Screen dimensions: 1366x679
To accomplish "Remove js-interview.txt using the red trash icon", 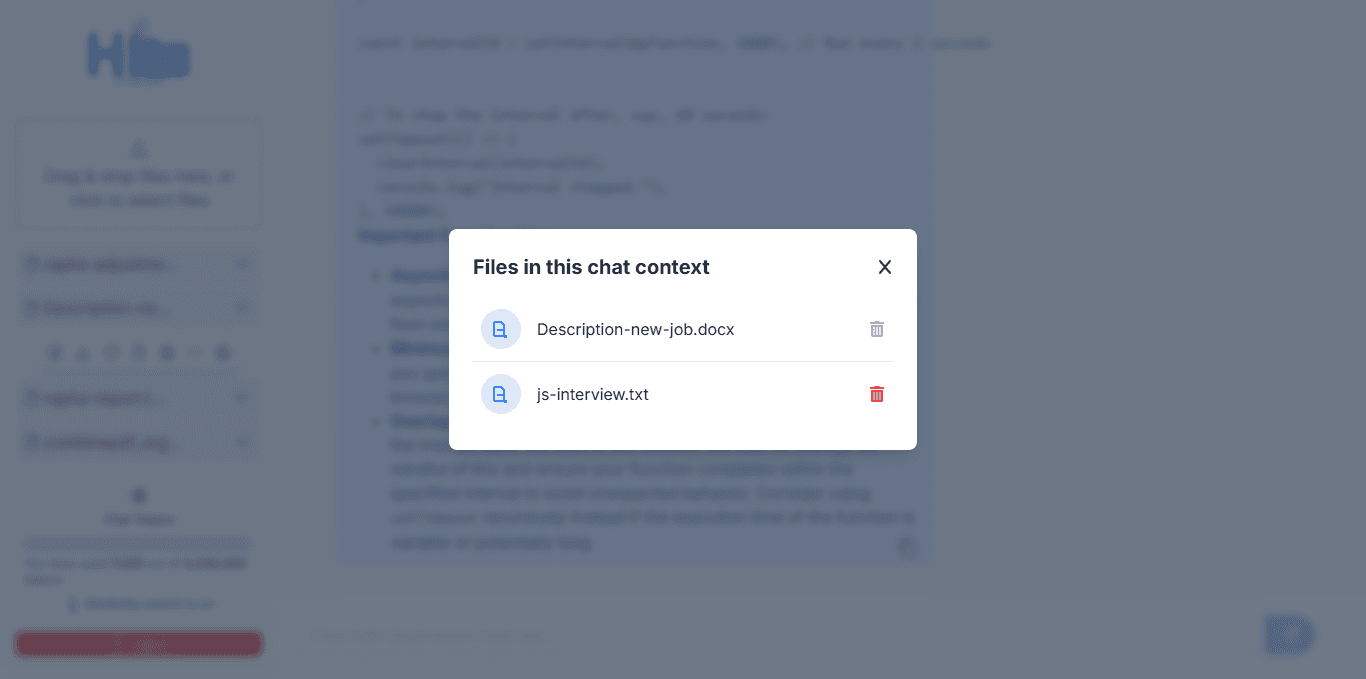I will 877,394.
